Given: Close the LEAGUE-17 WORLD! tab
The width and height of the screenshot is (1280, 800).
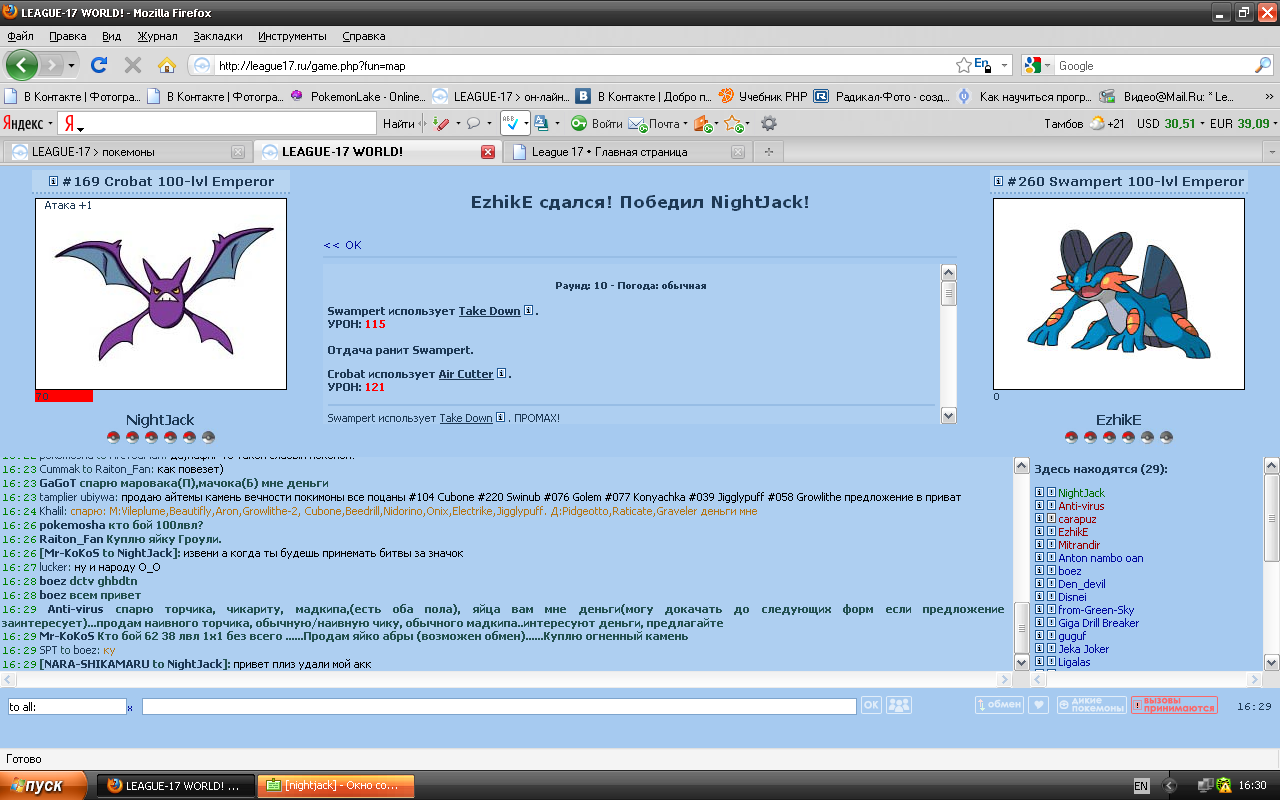Looking at the screenshot, I should [488, 152].
